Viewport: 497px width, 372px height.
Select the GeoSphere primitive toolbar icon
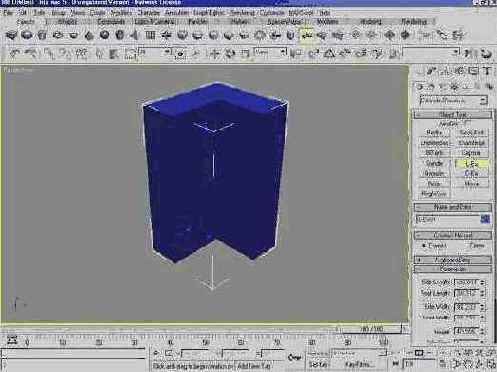[x=104, y=35]
